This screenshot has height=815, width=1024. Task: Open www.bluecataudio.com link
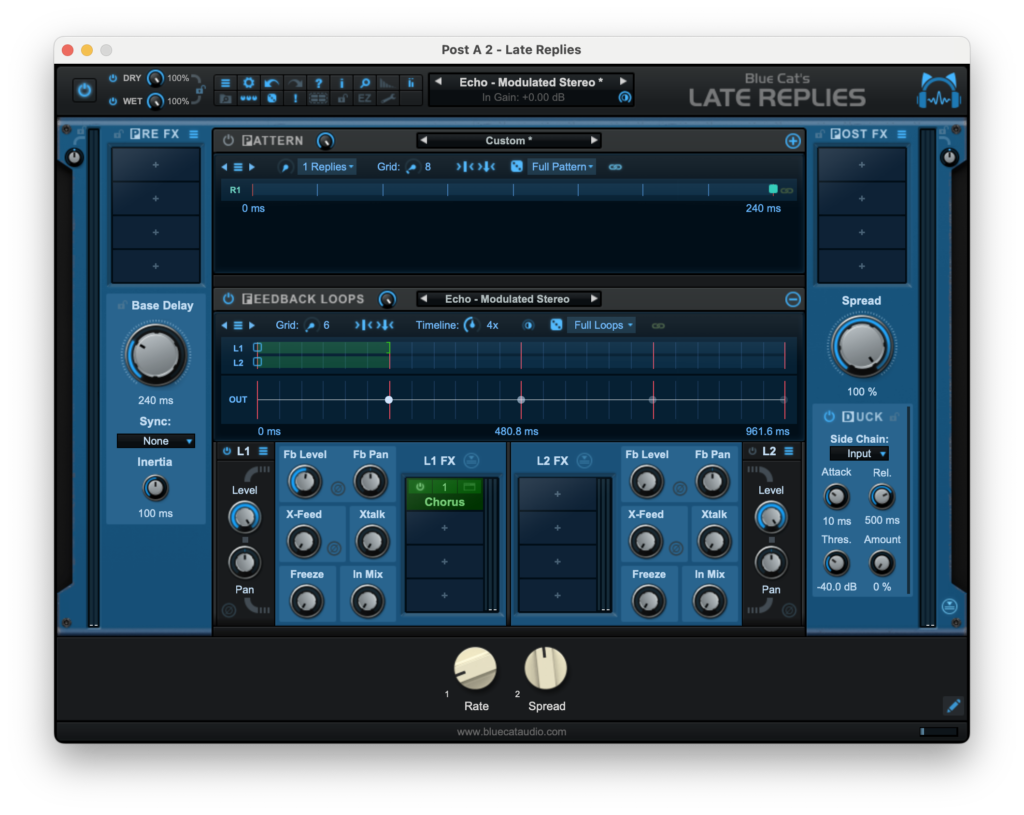point(511,731)
